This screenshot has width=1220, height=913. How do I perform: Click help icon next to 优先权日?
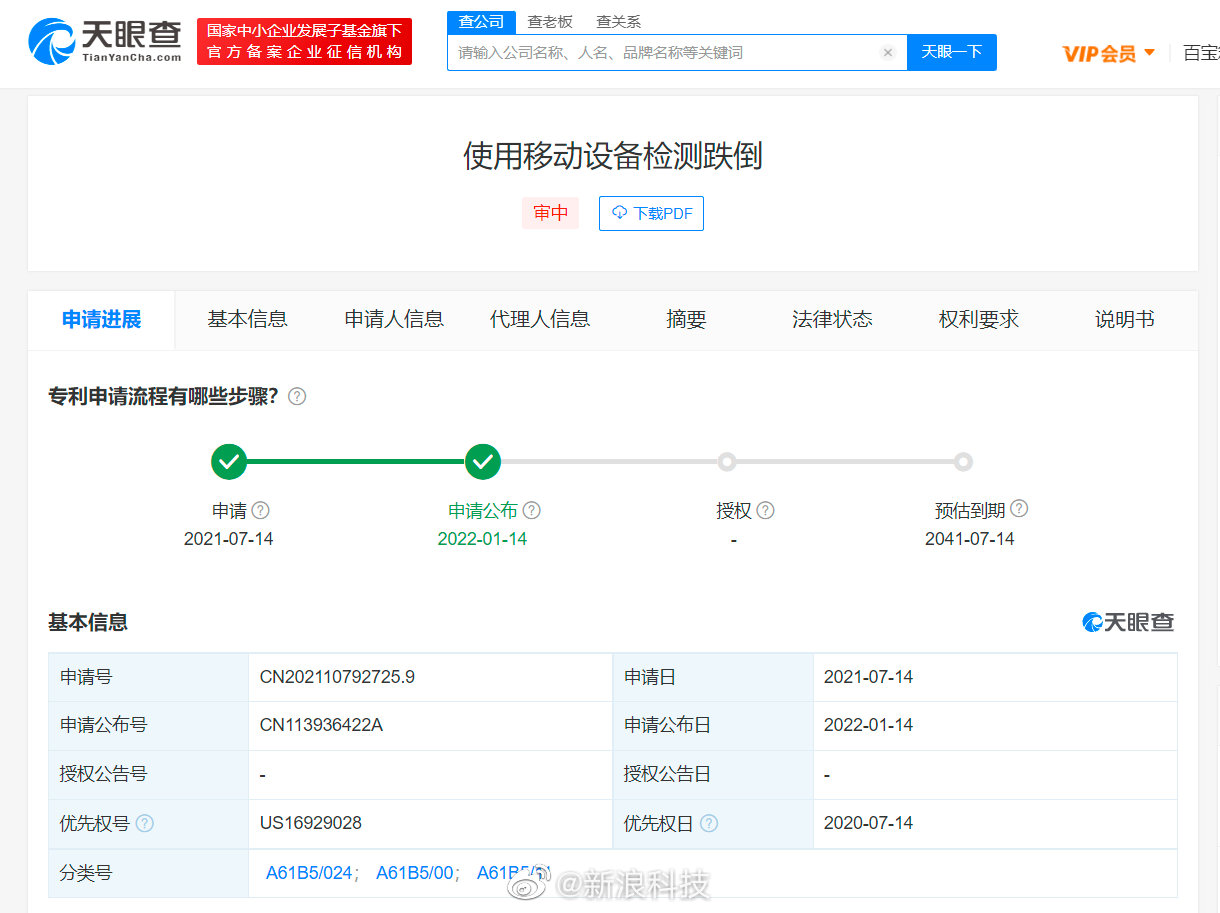coord(709,823)
